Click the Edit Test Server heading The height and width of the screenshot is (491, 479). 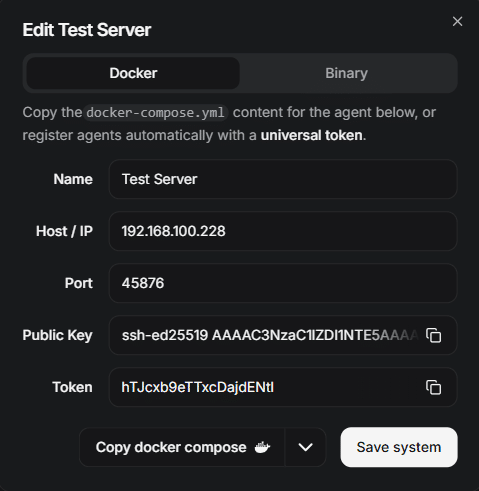click(x=87, y=30)
